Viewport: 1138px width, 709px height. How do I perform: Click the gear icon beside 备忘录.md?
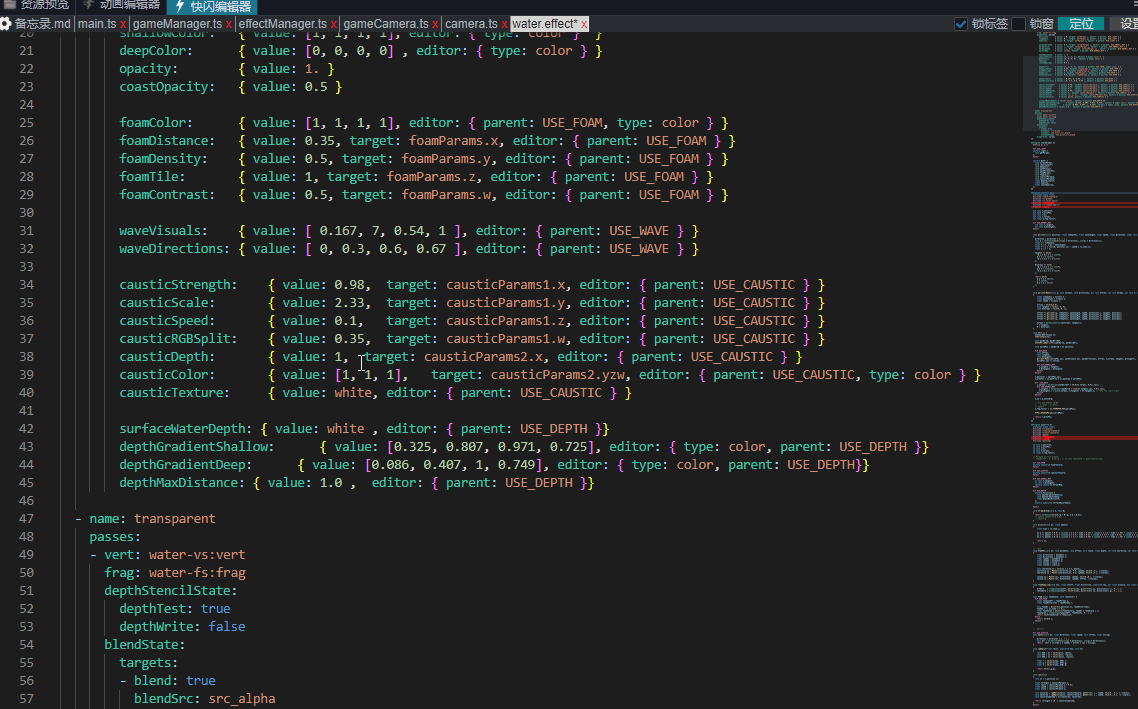(x=6, y=24)
